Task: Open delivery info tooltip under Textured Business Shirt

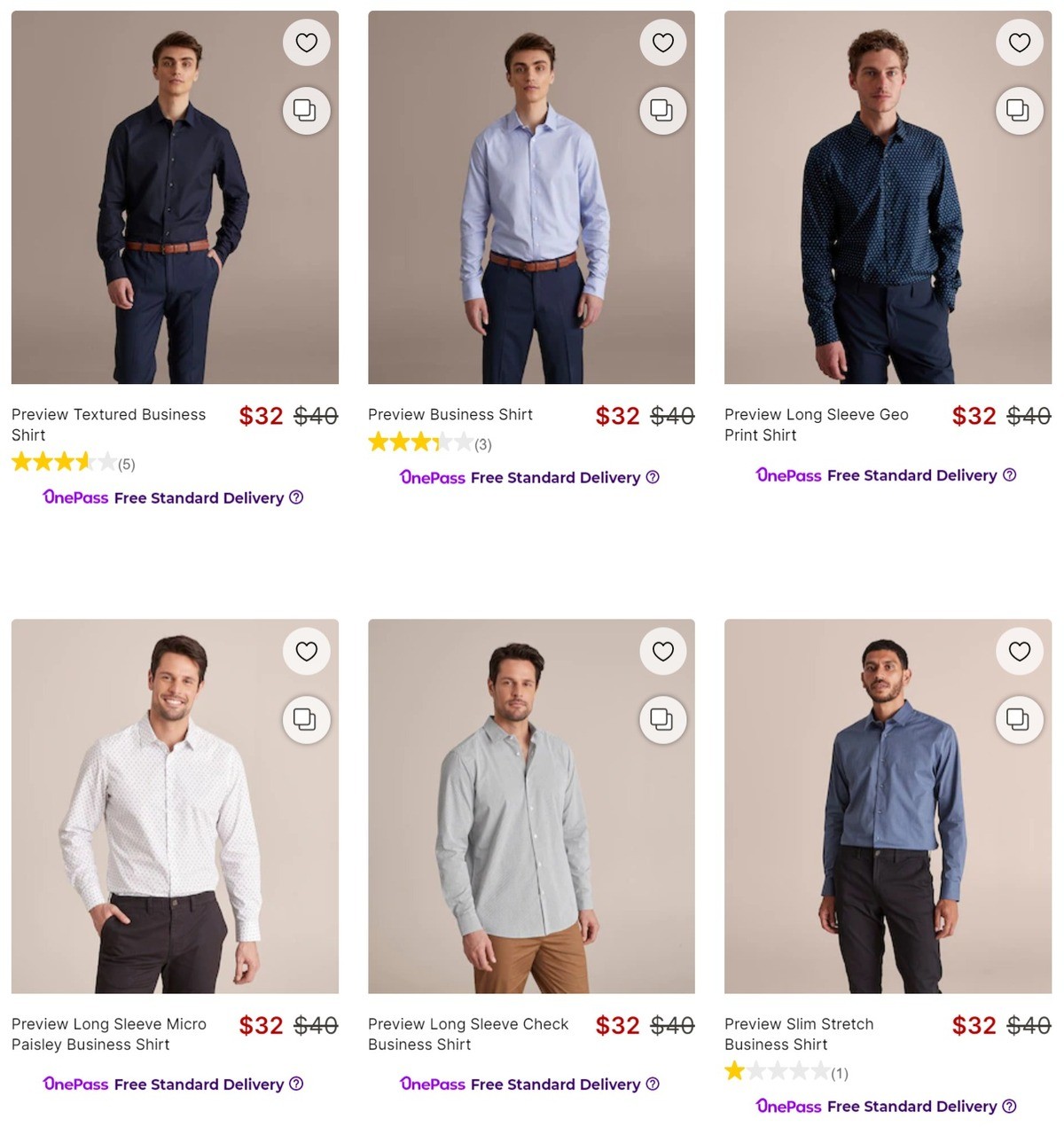Action: pyautogui.click(x=295, y=498)
